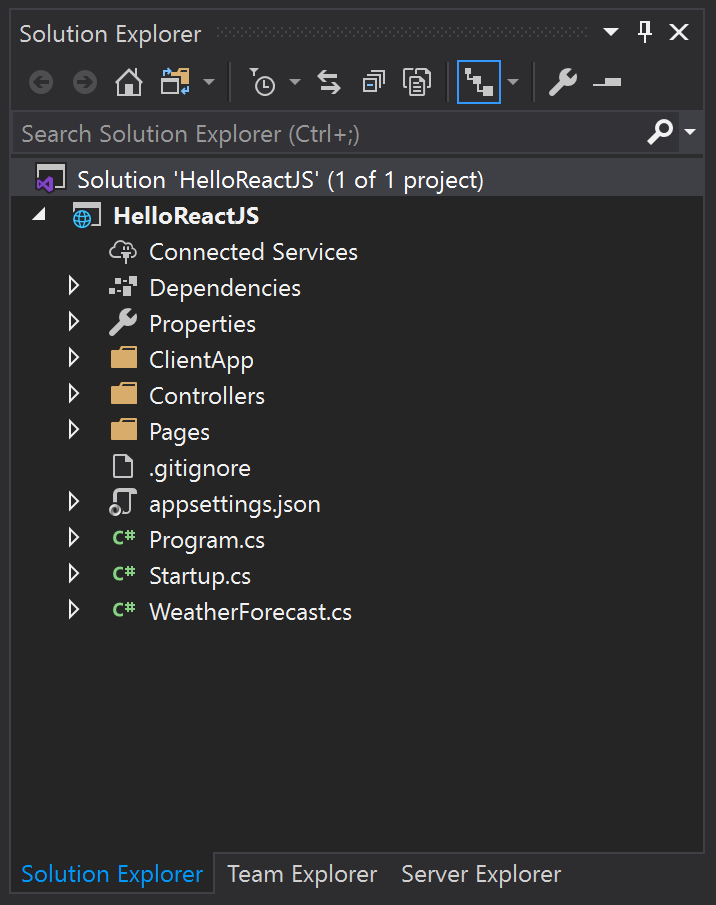
Task: Expand the Controllers folder
Action: (x=73, y=394)
